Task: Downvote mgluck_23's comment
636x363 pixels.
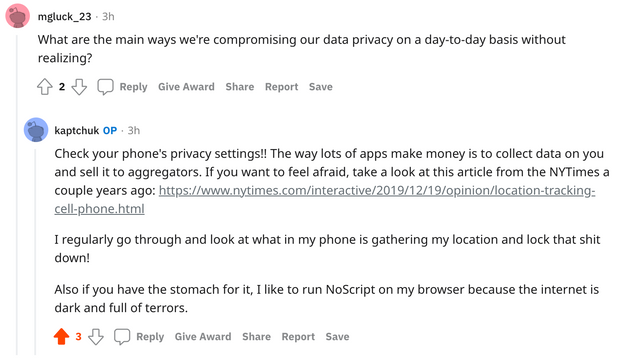Action: [x=79, y=87]
